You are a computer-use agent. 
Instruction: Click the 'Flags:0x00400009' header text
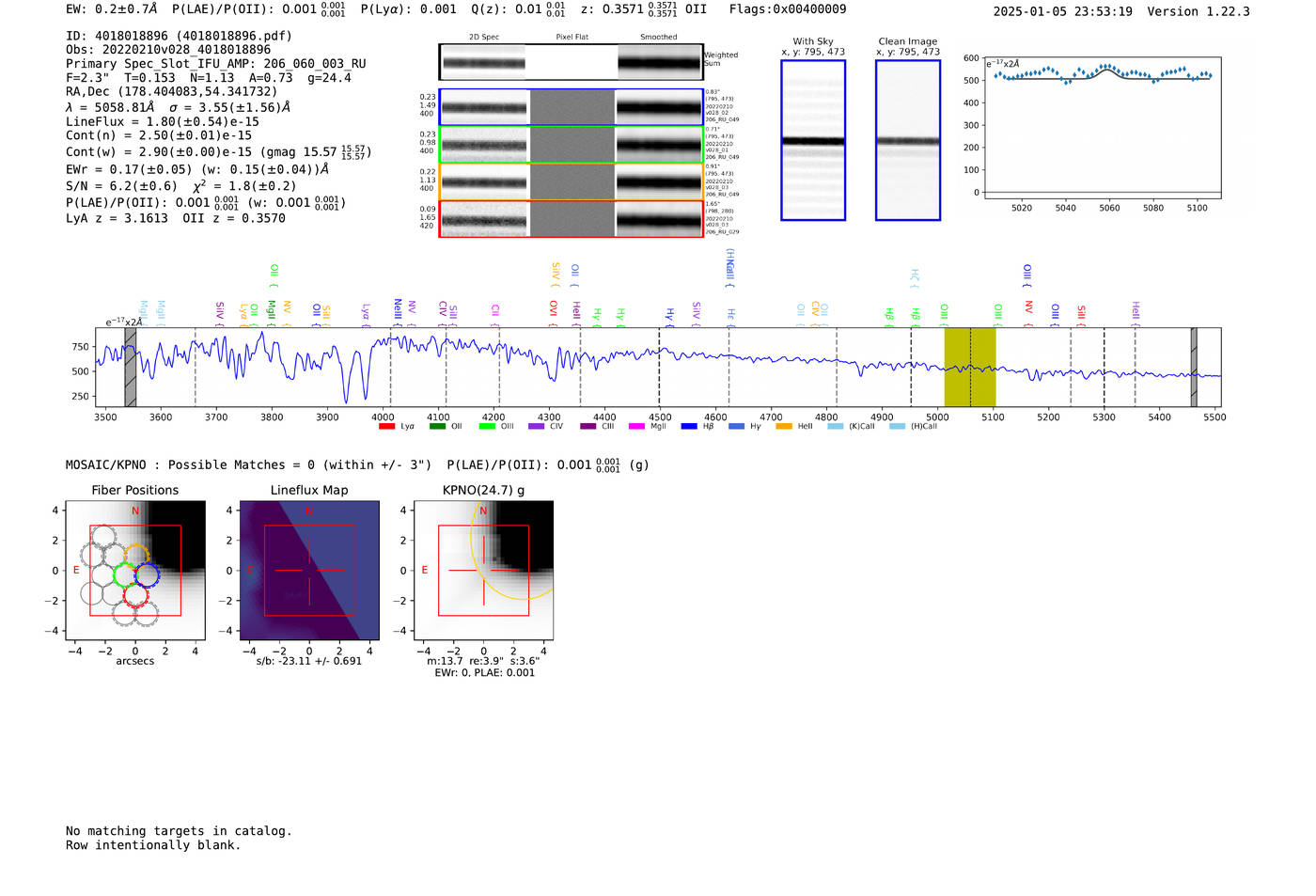click(788, 9)
